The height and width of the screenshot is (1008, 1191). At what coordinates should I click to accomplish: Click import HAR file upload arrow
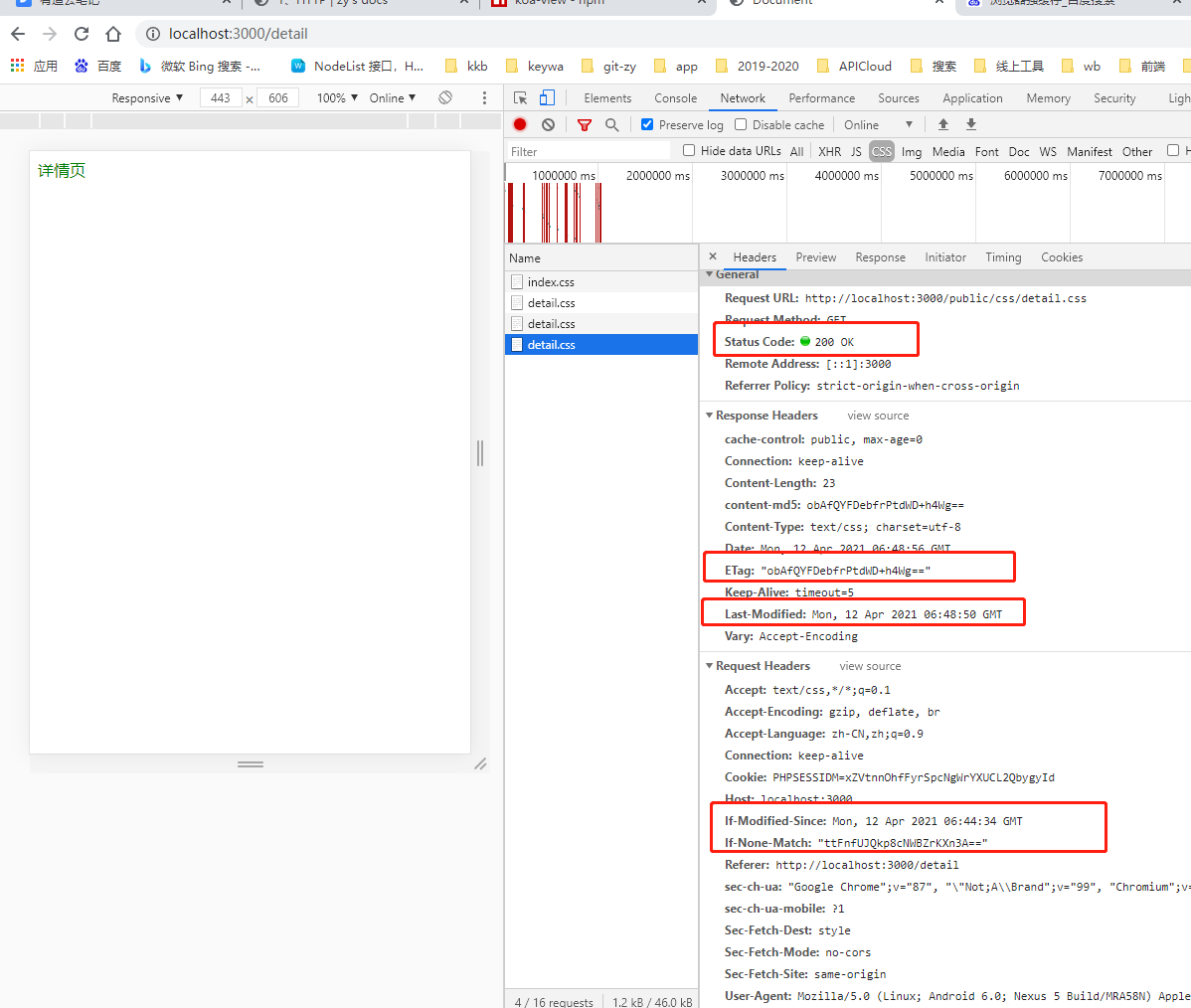click(943, 124)
